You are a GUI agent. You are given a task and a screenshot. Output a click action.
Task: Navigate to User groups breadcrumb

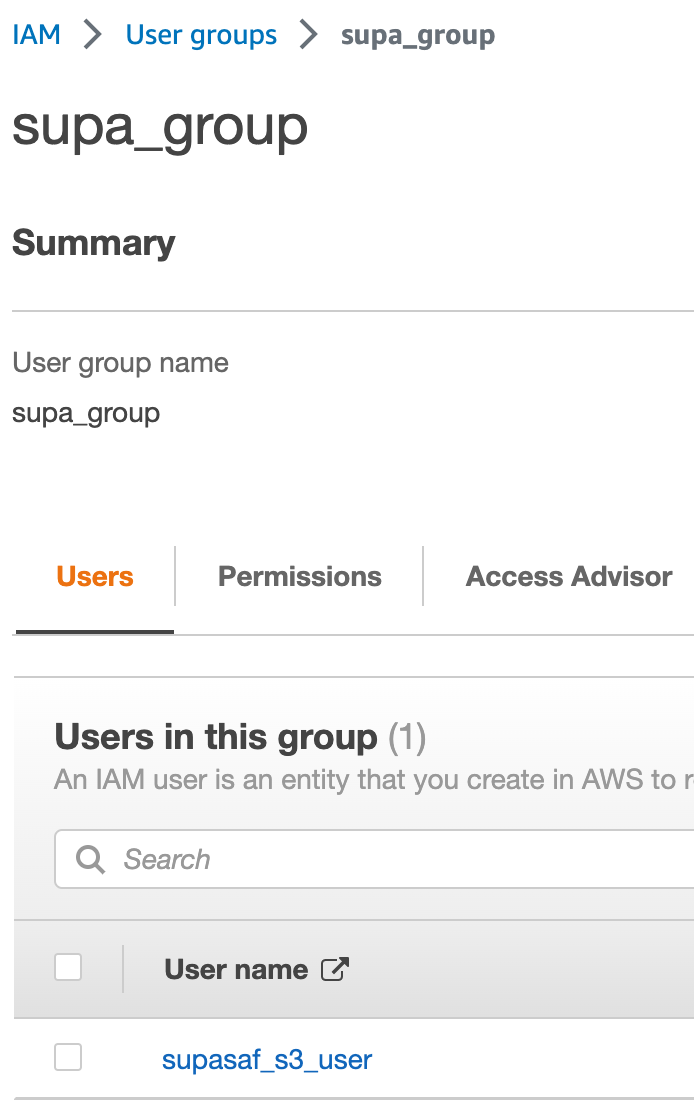coord(201,35)
